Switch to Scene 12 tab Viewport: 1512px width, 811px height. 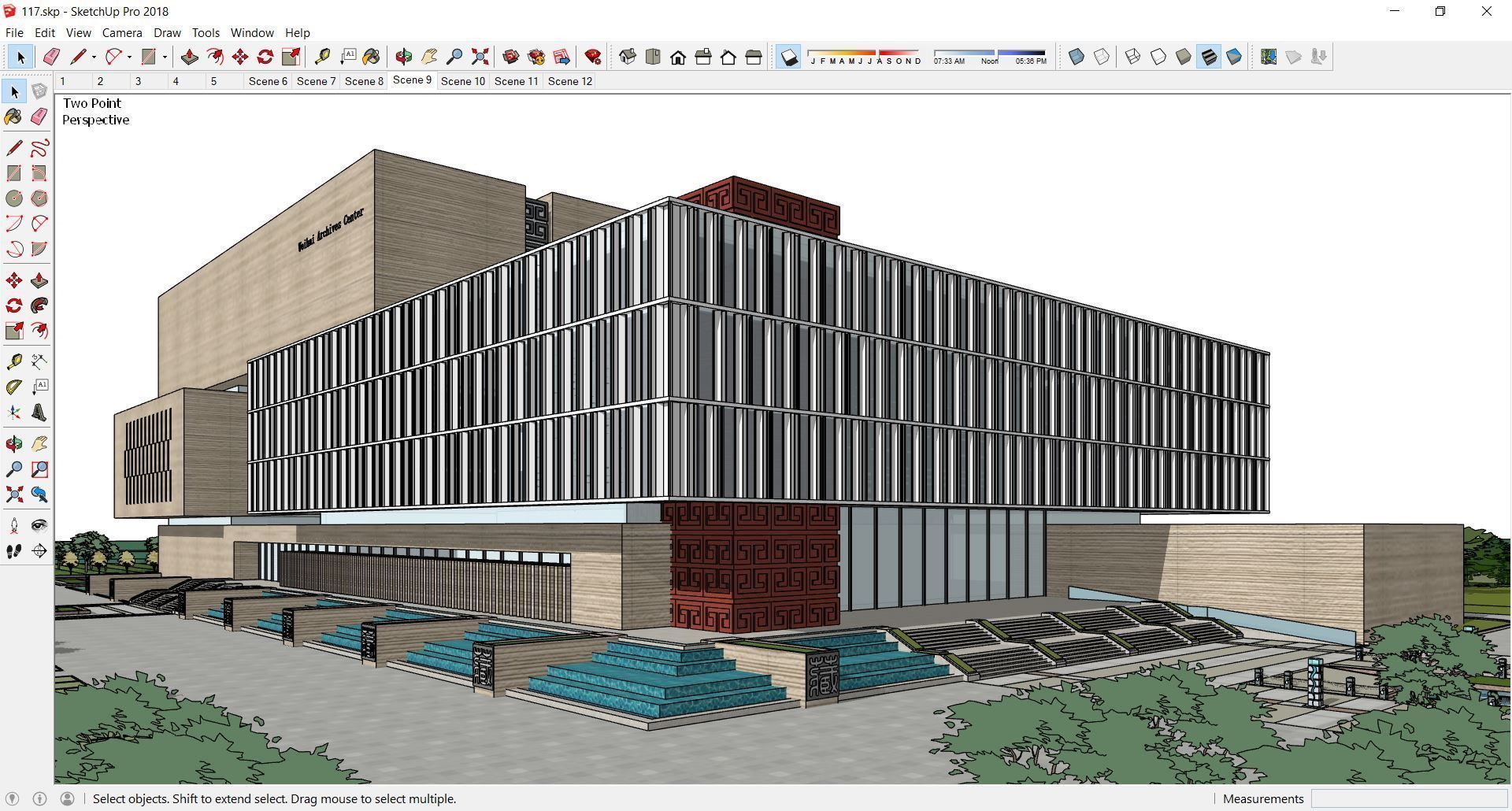pyautogui.click(x=570, y=81)
